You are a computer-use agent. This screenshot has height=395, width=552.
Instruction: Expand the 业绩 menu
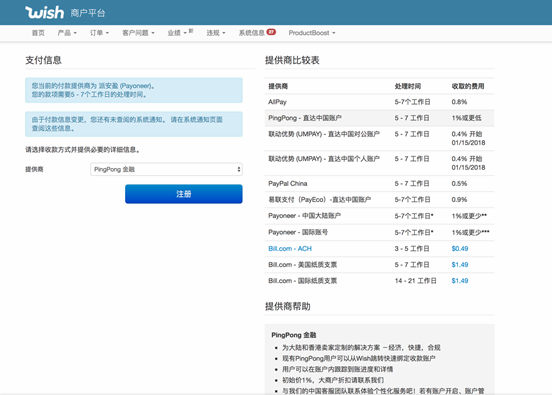(177, 33)
